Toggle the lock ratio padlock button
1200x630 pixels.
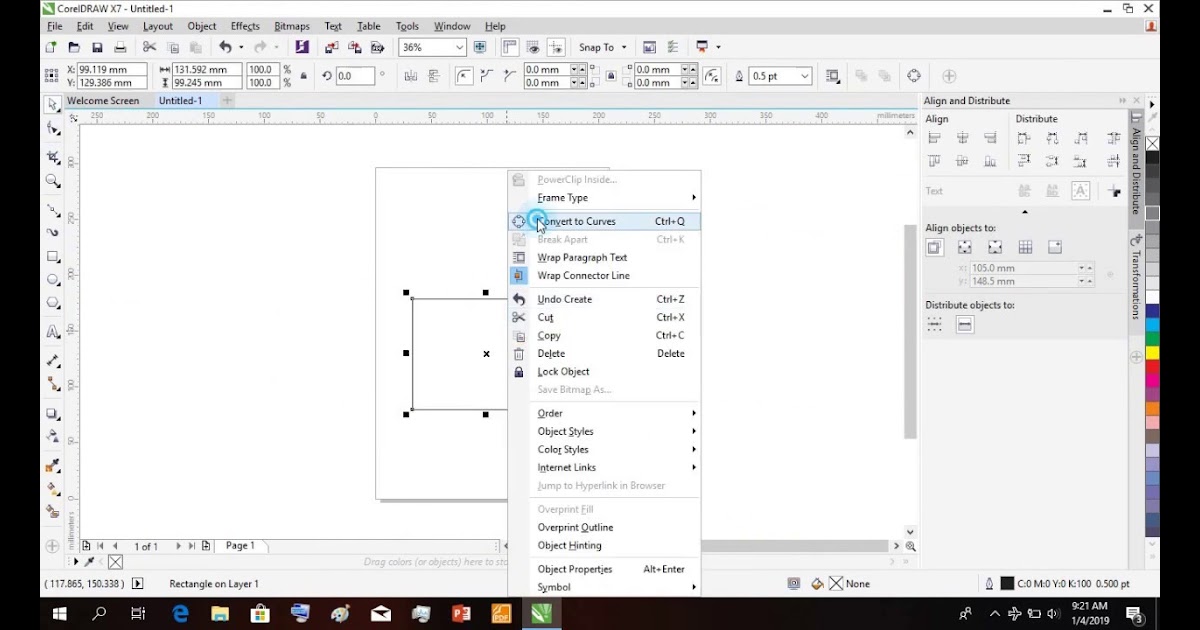pos(304,76)
